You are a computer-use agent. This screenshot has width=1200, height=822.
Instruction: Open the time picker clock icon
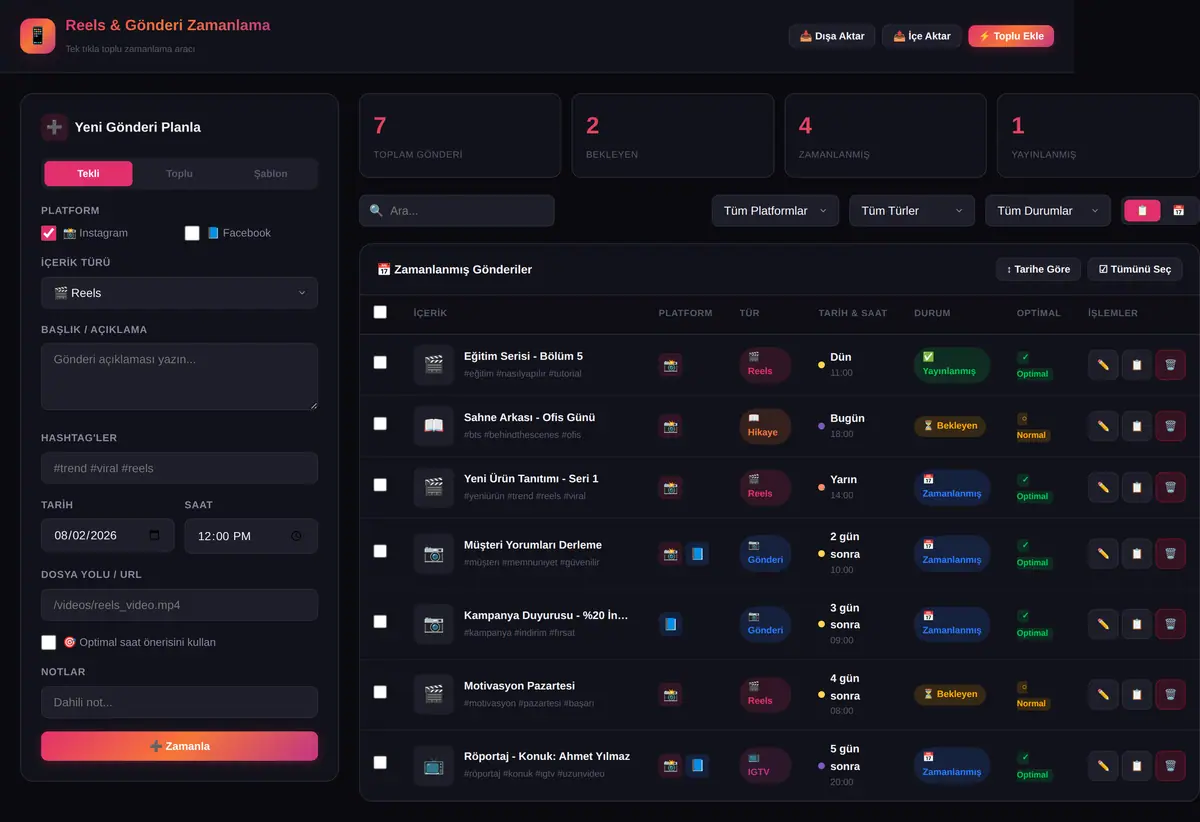coord(296,536)
